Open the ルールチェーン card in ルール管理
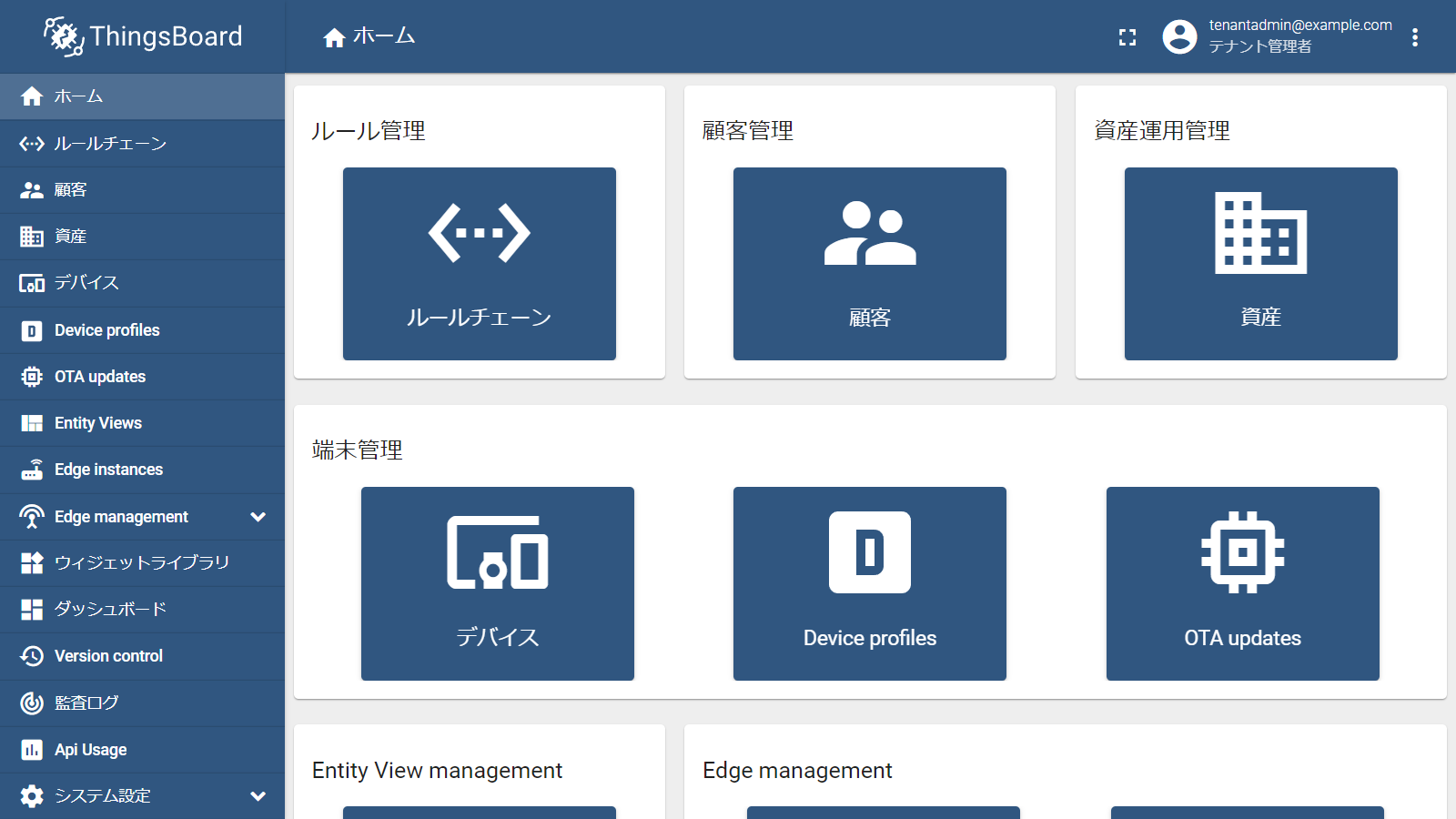 (479, 264)
